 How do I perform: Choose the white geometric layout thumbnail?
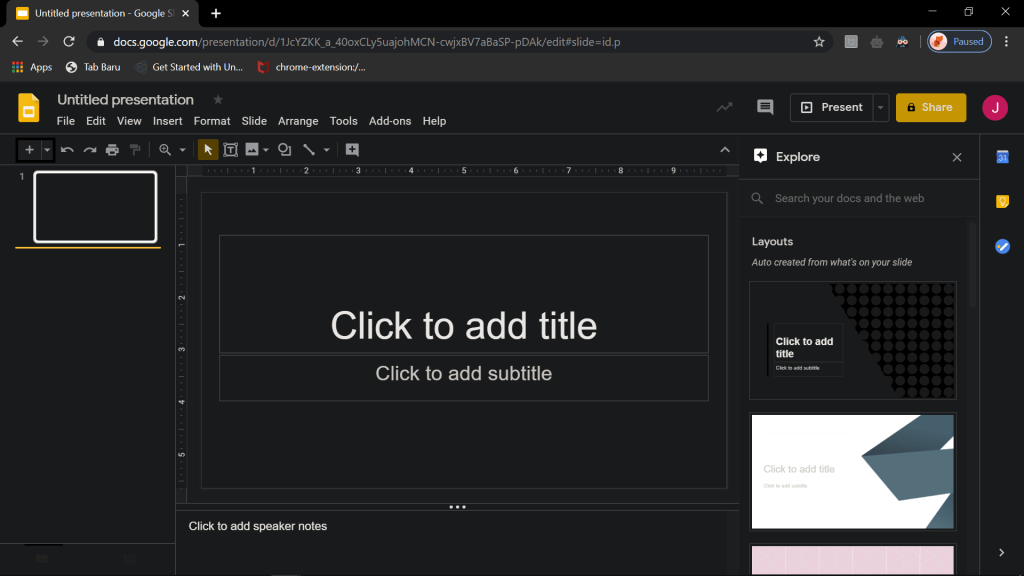[x=852, y=471]
